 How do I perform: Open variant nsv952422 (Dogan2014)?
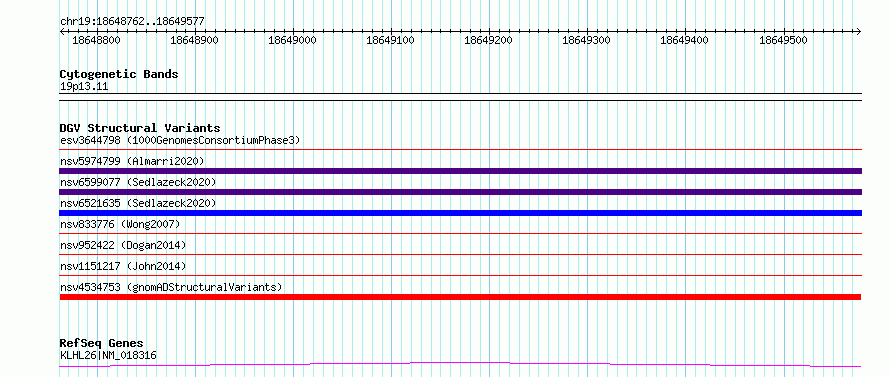(123, 245)
